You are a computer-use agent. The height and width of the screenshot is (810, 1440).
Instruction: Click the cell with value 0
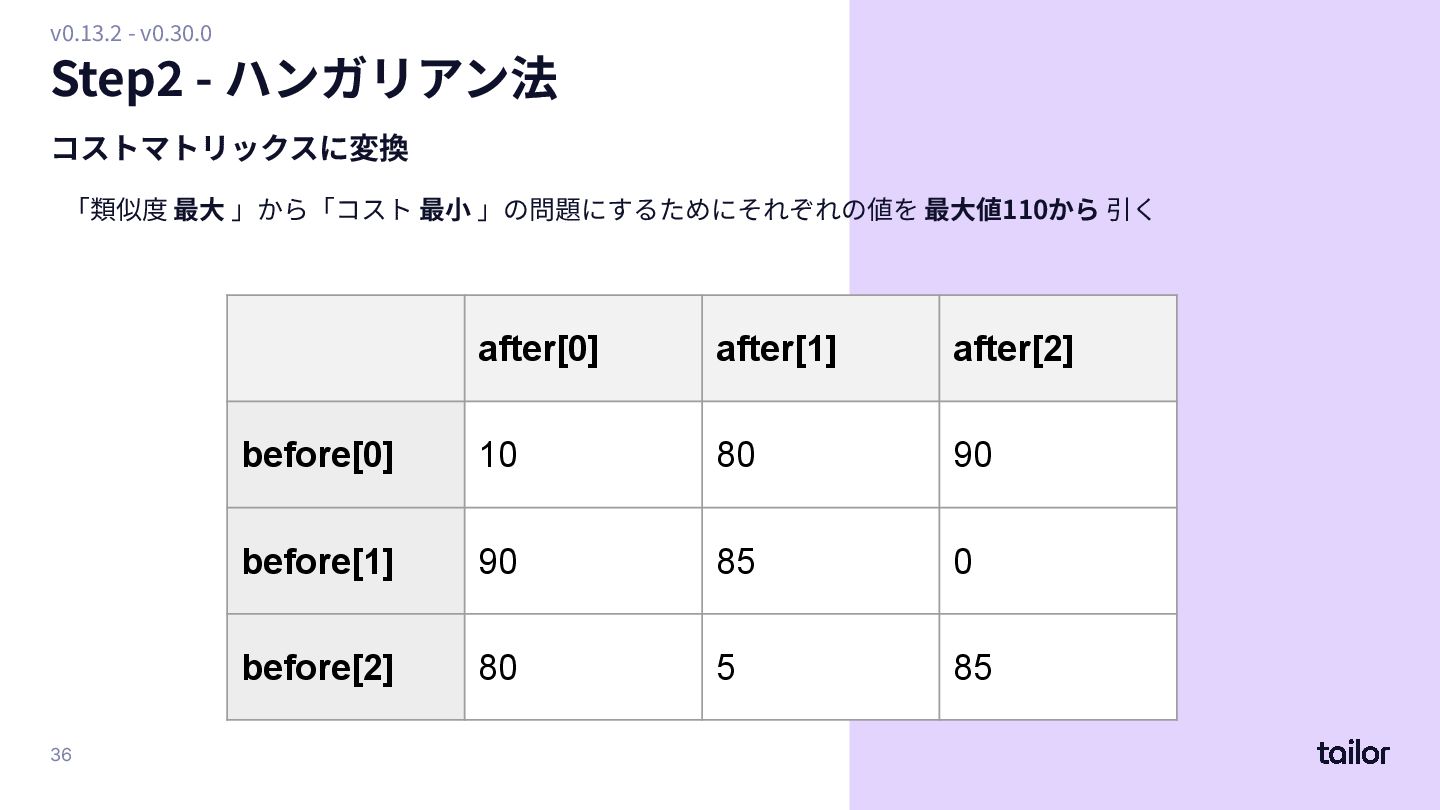1058,561
